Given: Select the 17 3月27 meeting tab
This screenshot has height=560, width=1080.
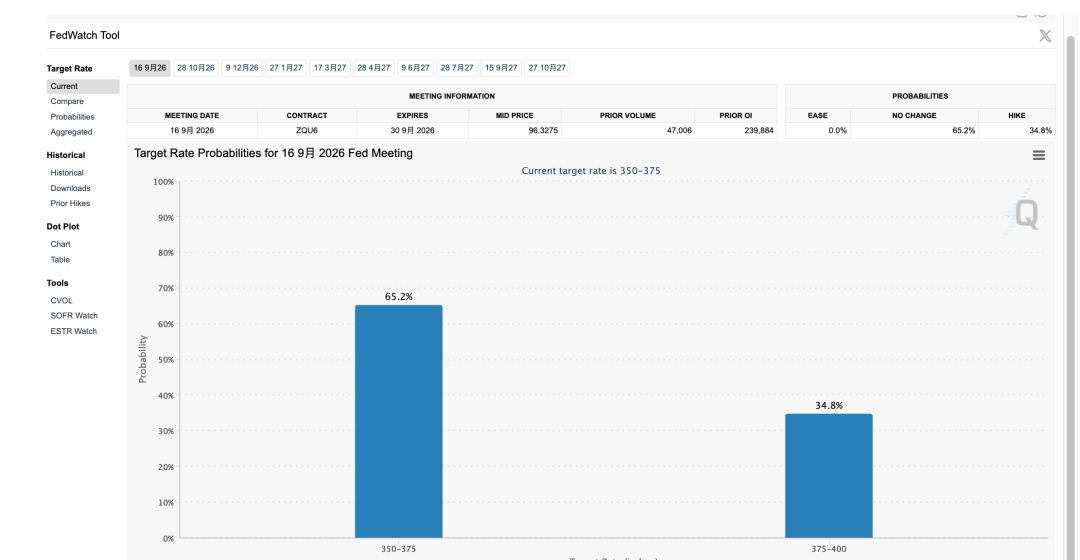Looking at the screenshot, I should (x=330, y=68).
